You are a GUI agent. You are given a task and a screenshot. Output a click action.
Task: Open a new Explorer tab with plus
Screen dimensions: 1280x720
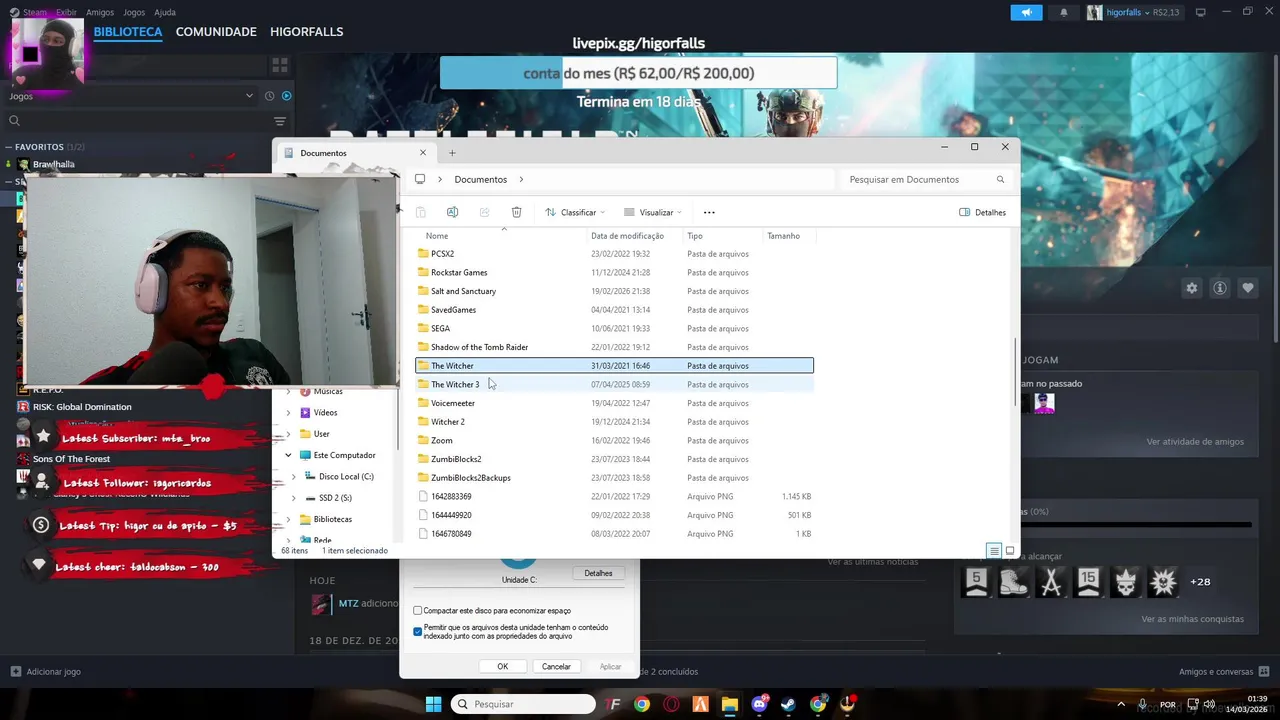(x=452, y=153)
